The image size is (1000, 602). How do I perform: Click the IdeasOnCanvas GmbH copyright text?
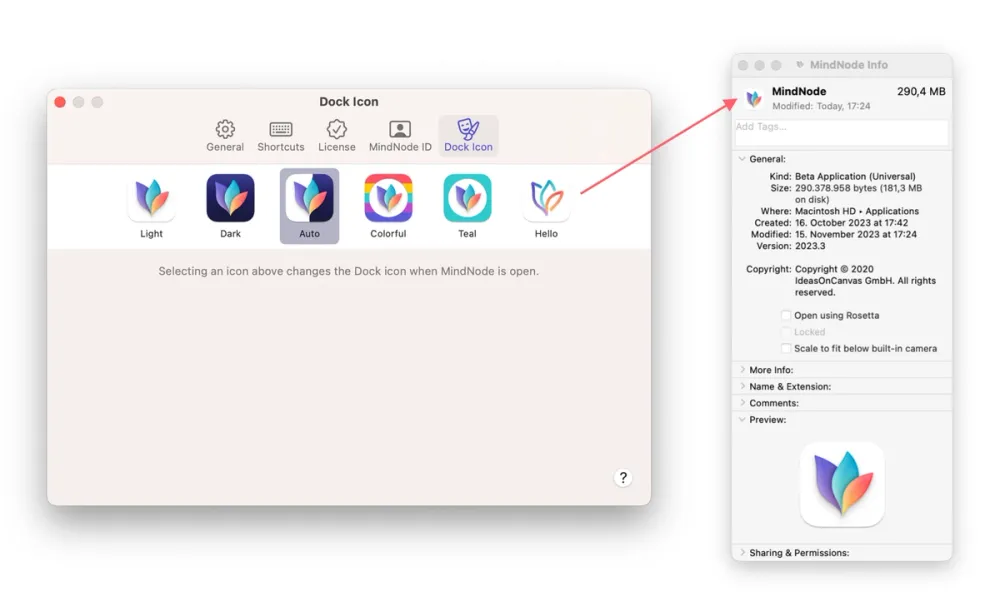[865, 281]
